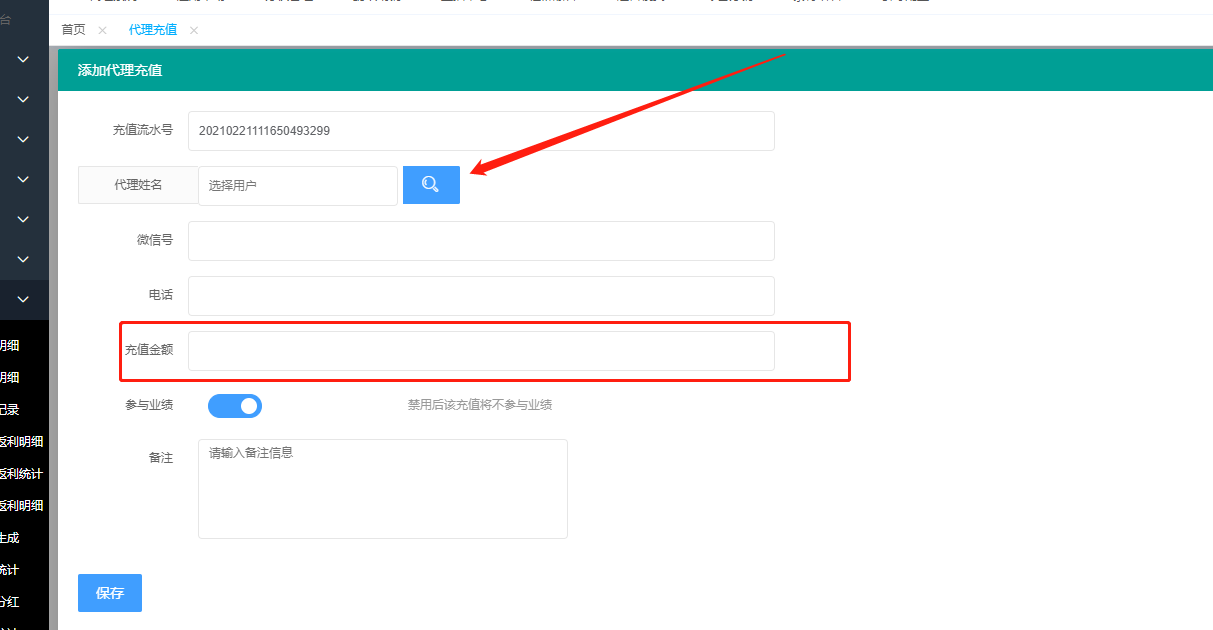Toggle the 参与业绩 switch
Viewport: 1213px width, 630px height.
[235, 405]
